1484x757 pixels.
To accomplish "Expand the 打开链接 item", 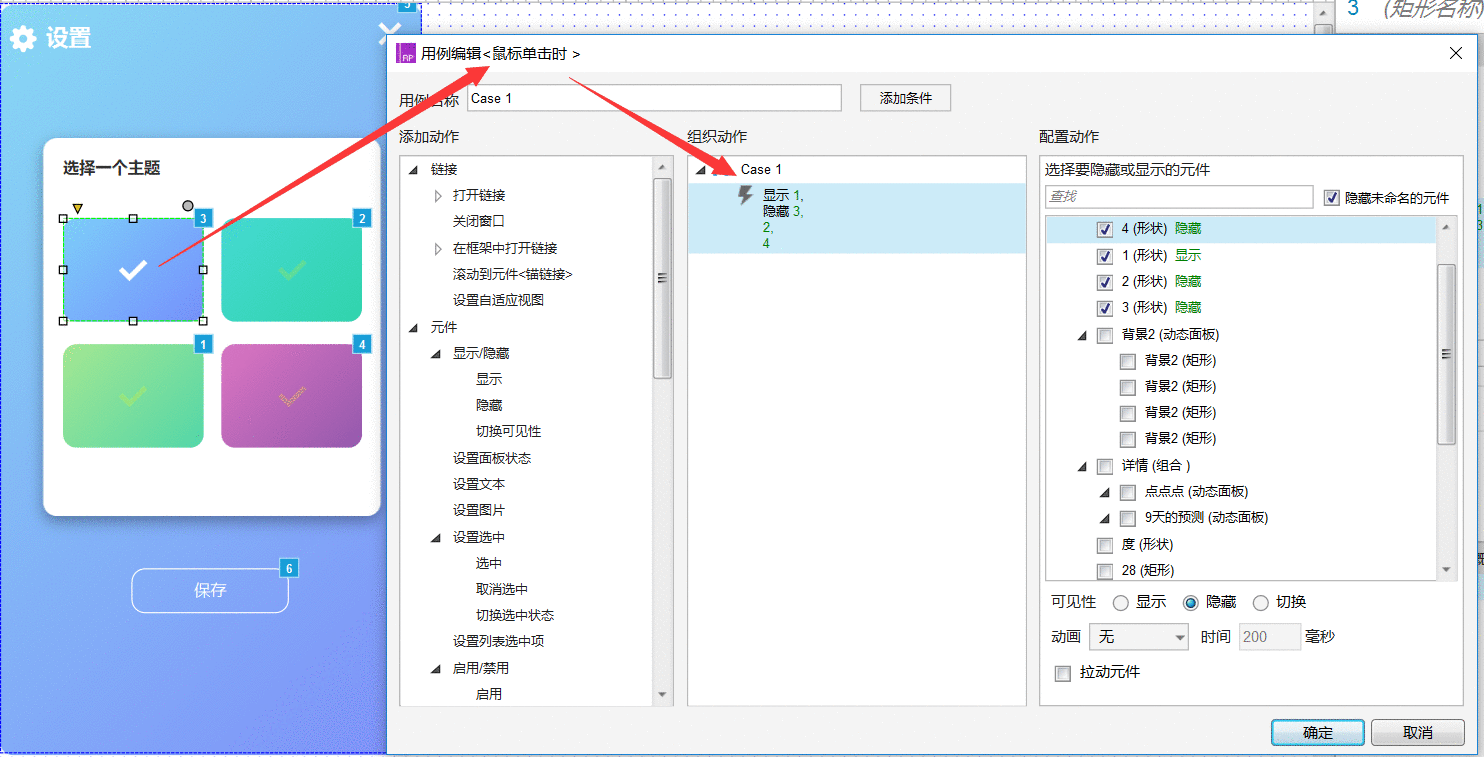I will (437, 196).
